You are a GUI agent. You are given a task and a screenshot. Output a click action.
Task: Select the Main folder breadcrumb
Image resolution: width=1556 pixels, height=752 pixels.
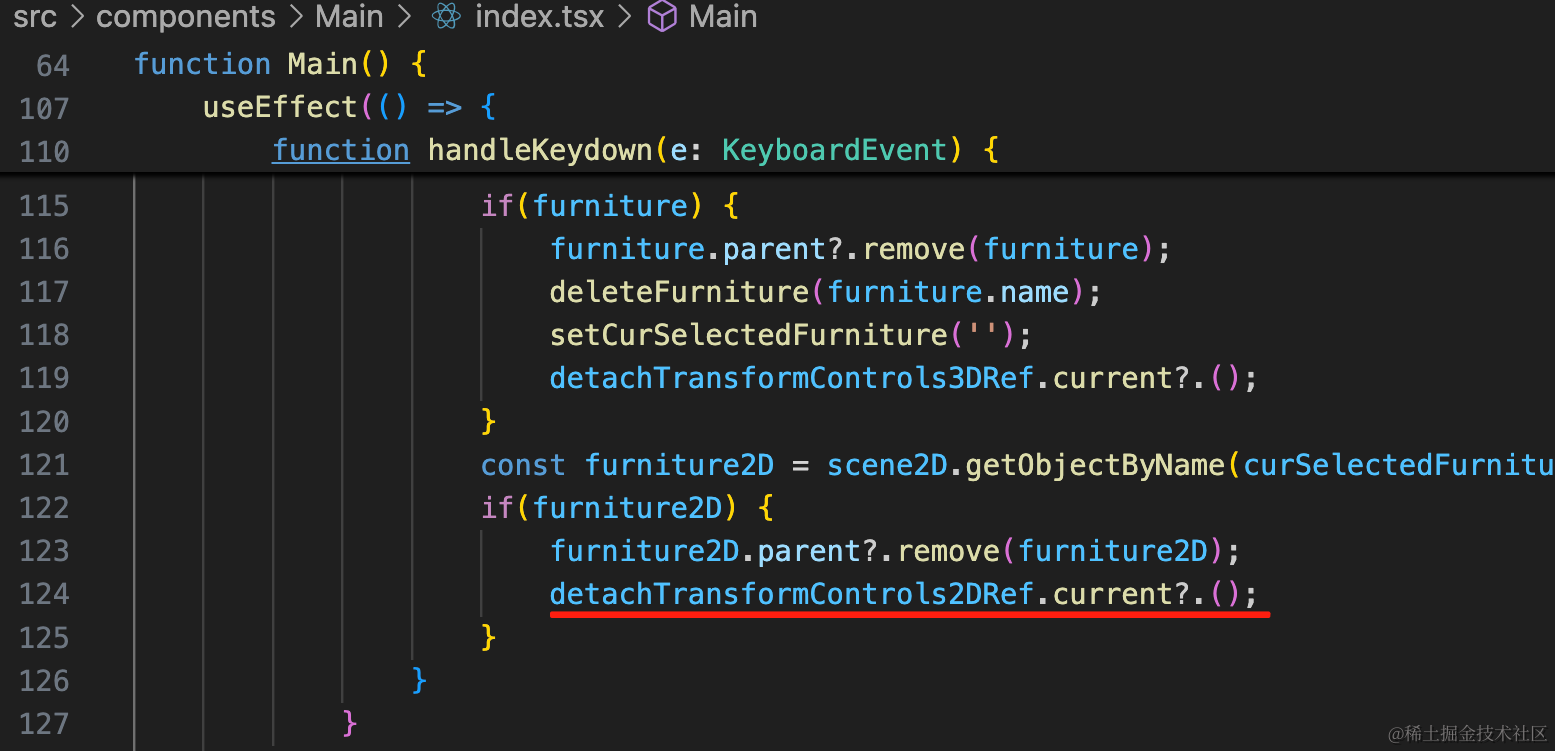[x=349, y=17]
